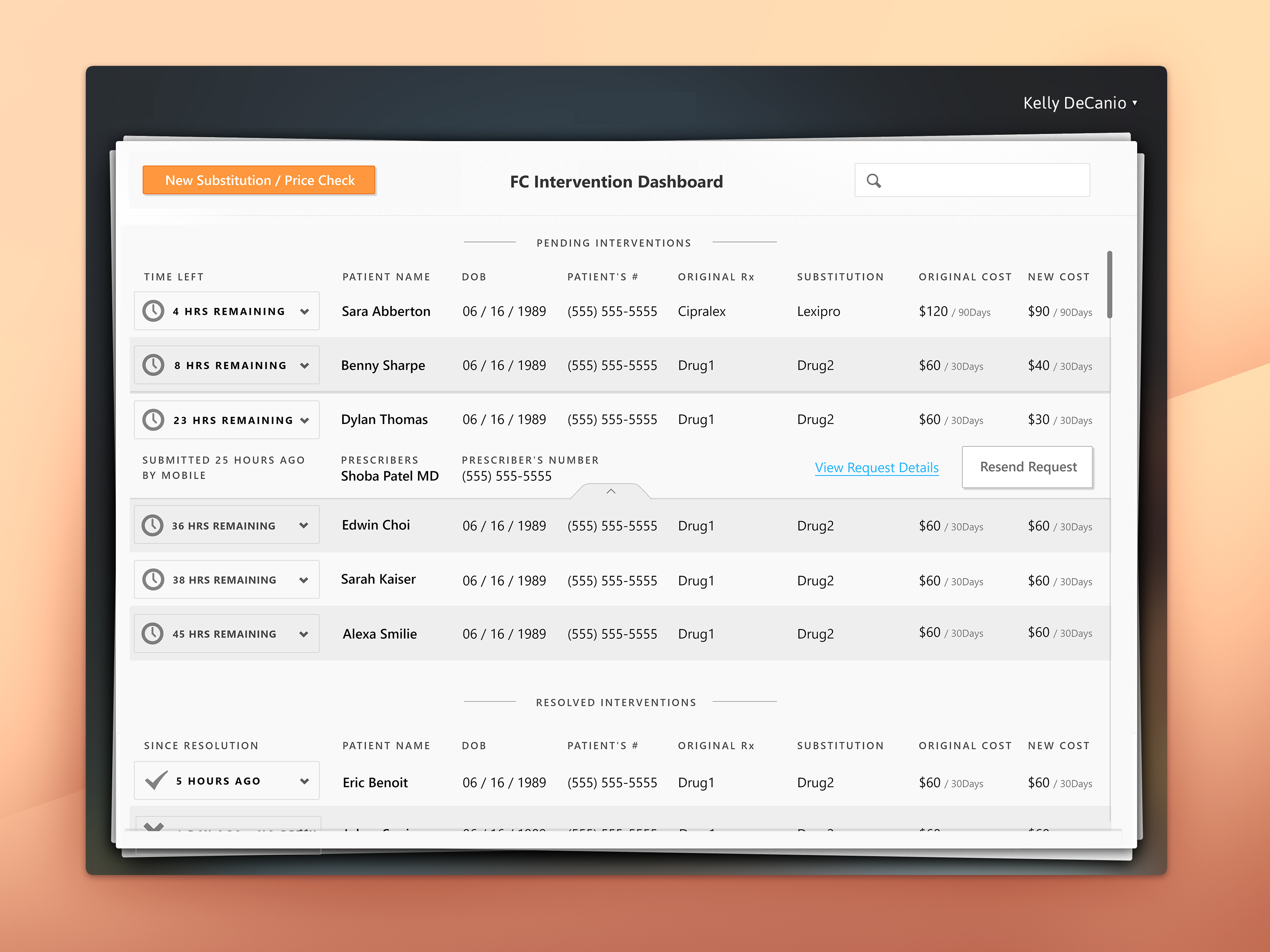The height and width of the screenshot is (952, 1270).
Task: Expand the 36 HRS REMAINING dropdown chevron
Action: pos(304,525)
